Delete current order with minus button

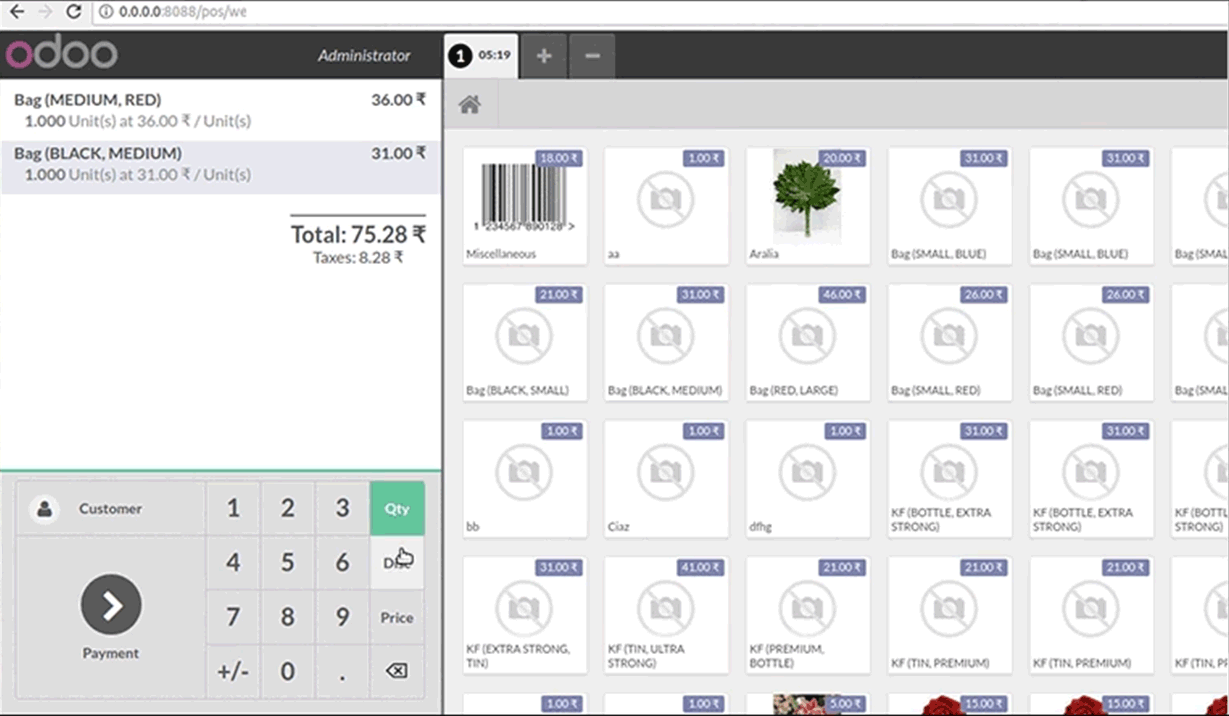pos(592,56)
